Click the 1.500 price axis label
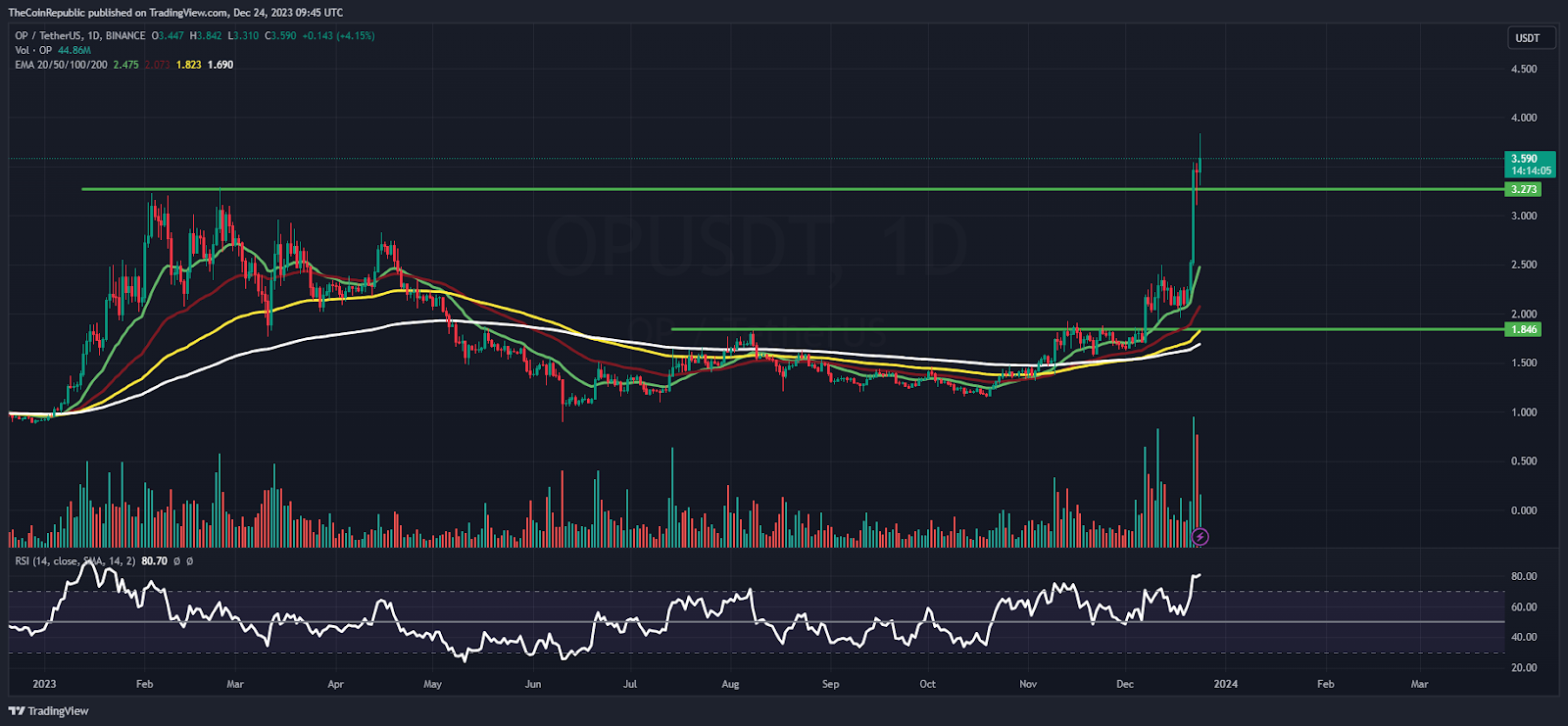Screen dimensions: 1568x726 pyautogui.click(x=1524, y=363)
